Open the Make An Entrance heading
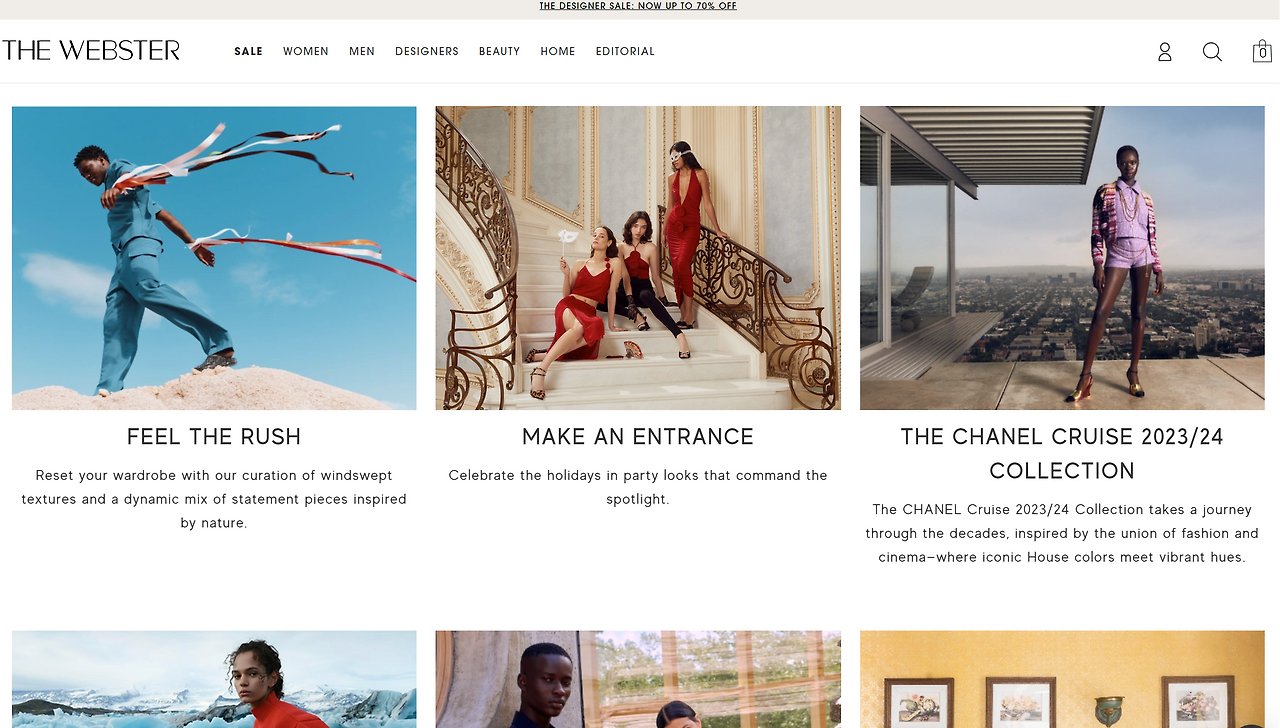Viewport: 1280px width, 728px height. pyautogui.click(x=638, y=437)
